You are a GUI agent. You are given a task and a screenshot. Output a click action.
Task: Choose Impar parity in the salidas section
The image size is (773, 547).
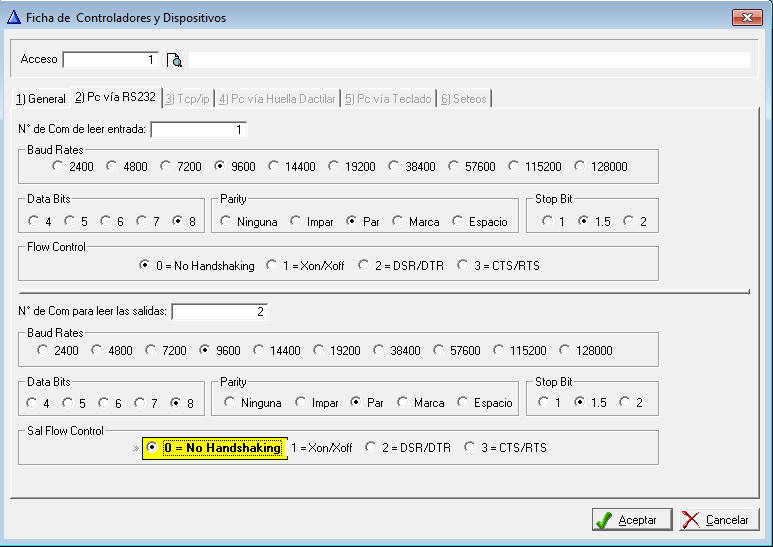pos(301,403)
